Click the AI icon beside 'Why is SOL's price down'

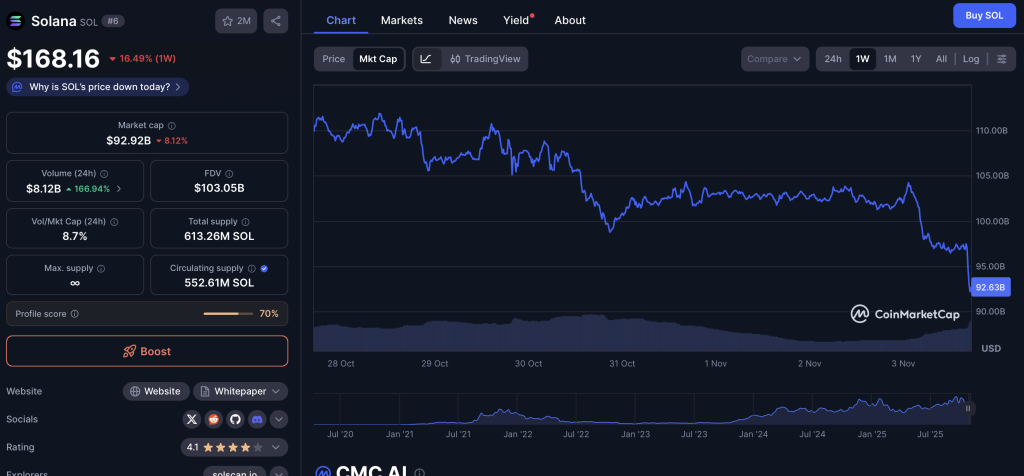[18, 87]
